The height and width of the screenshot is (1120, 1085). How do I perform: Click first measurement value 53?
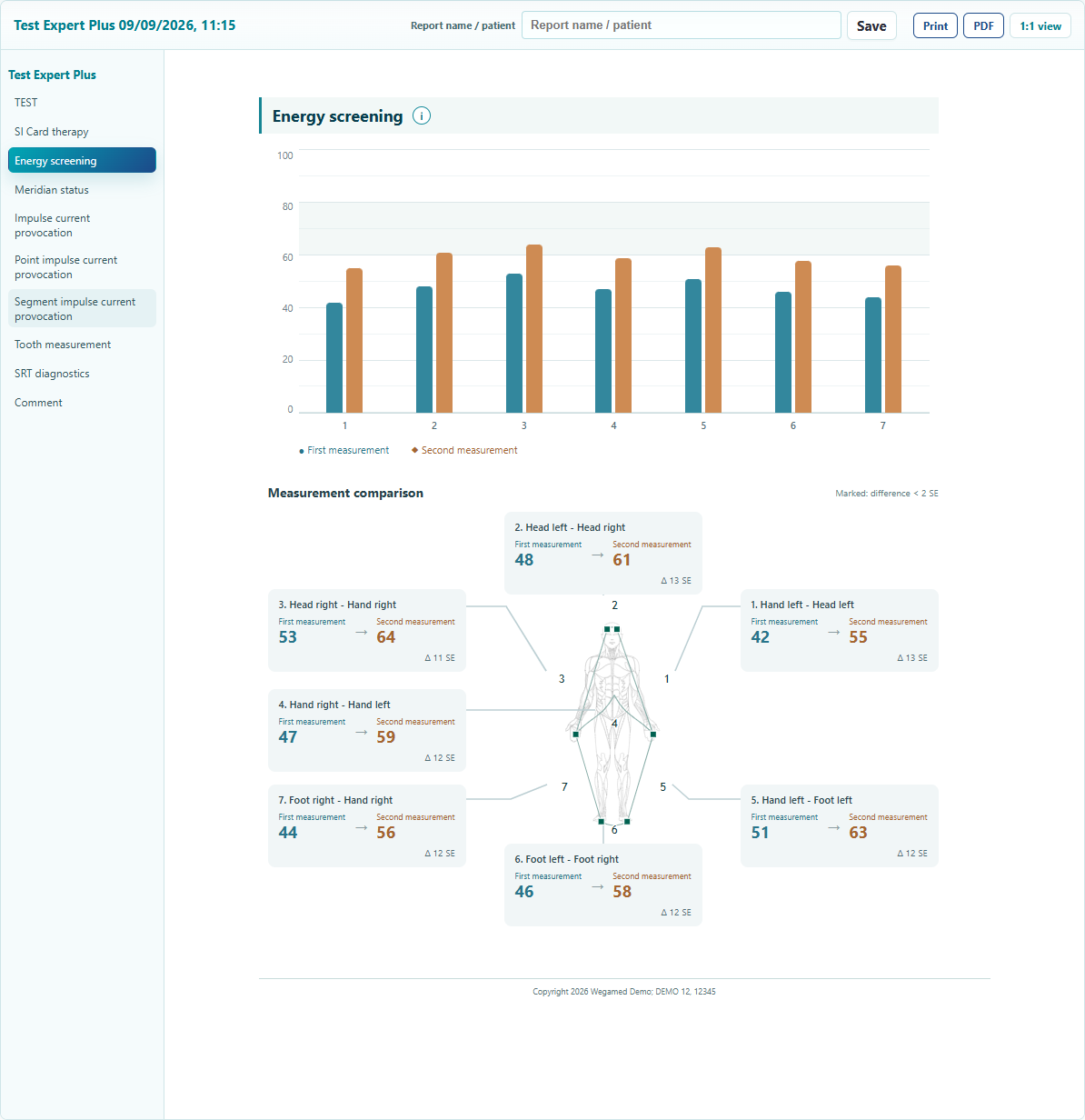coord(288,637)
